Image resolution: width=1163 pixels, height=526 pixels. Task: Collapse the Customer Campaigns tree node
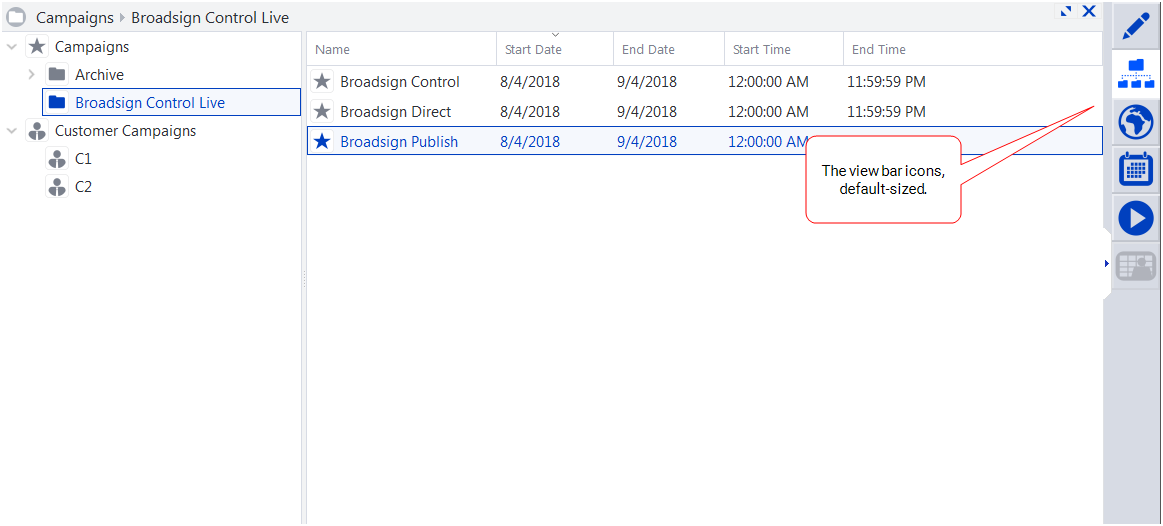click(12, 131)
